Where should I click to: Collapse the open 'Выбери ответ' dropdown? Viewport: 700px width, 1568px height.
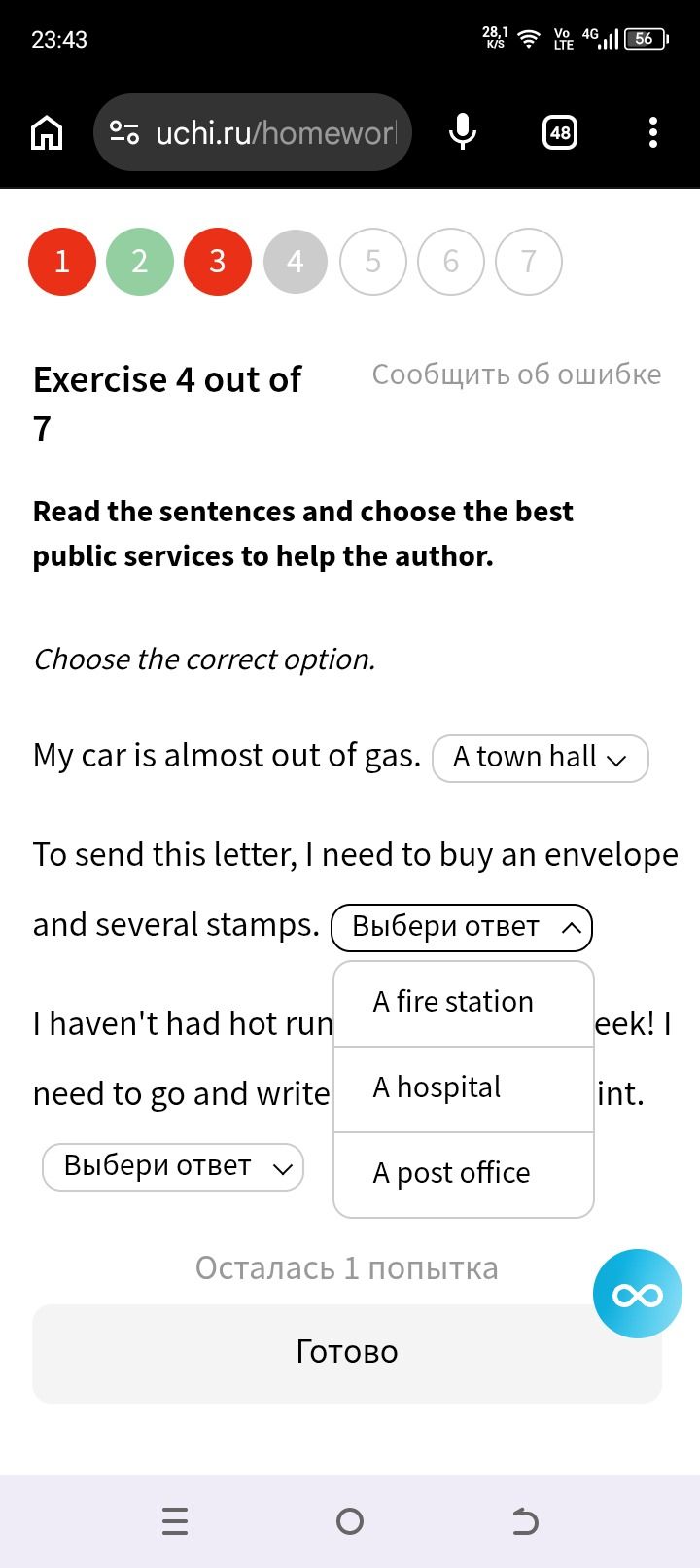point(462,927)
